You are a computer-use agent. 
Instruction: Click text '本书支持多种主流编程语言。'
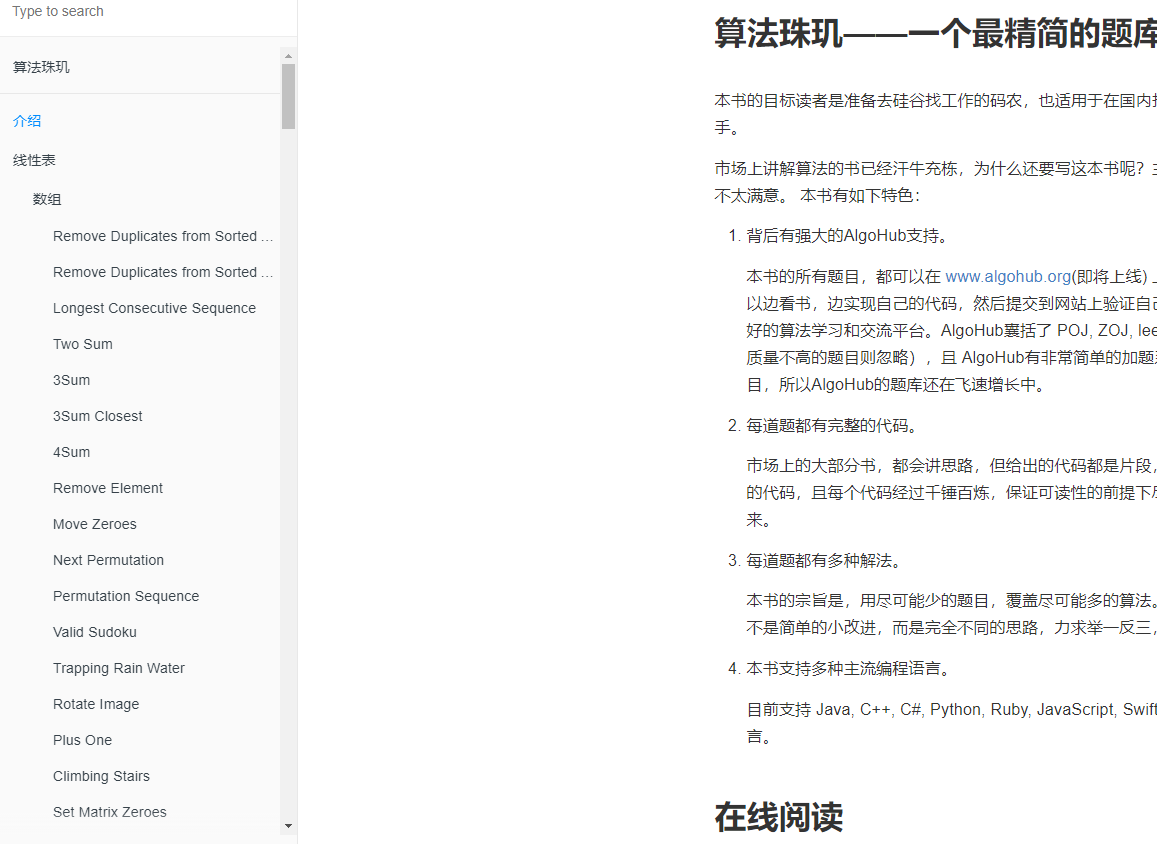[x=848, y=668]
